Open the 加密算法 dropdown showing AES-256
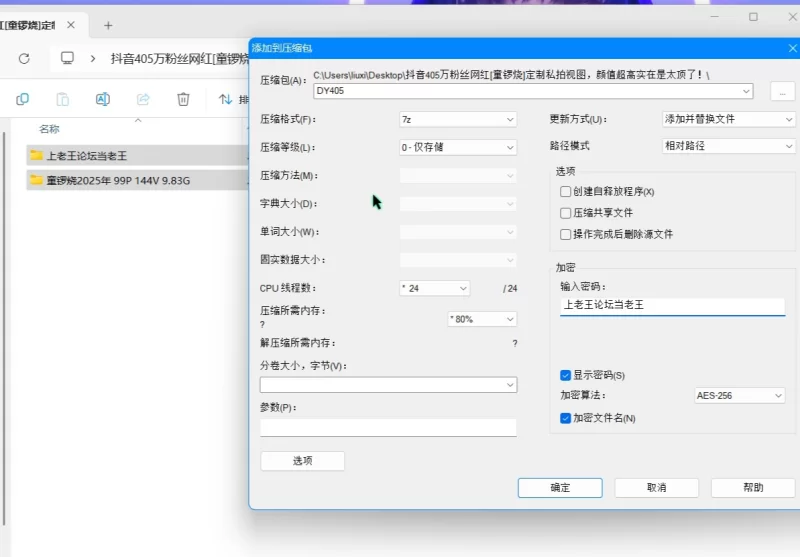Image resolution: width=800 pixels, height=557 pixels. (739, 395)
